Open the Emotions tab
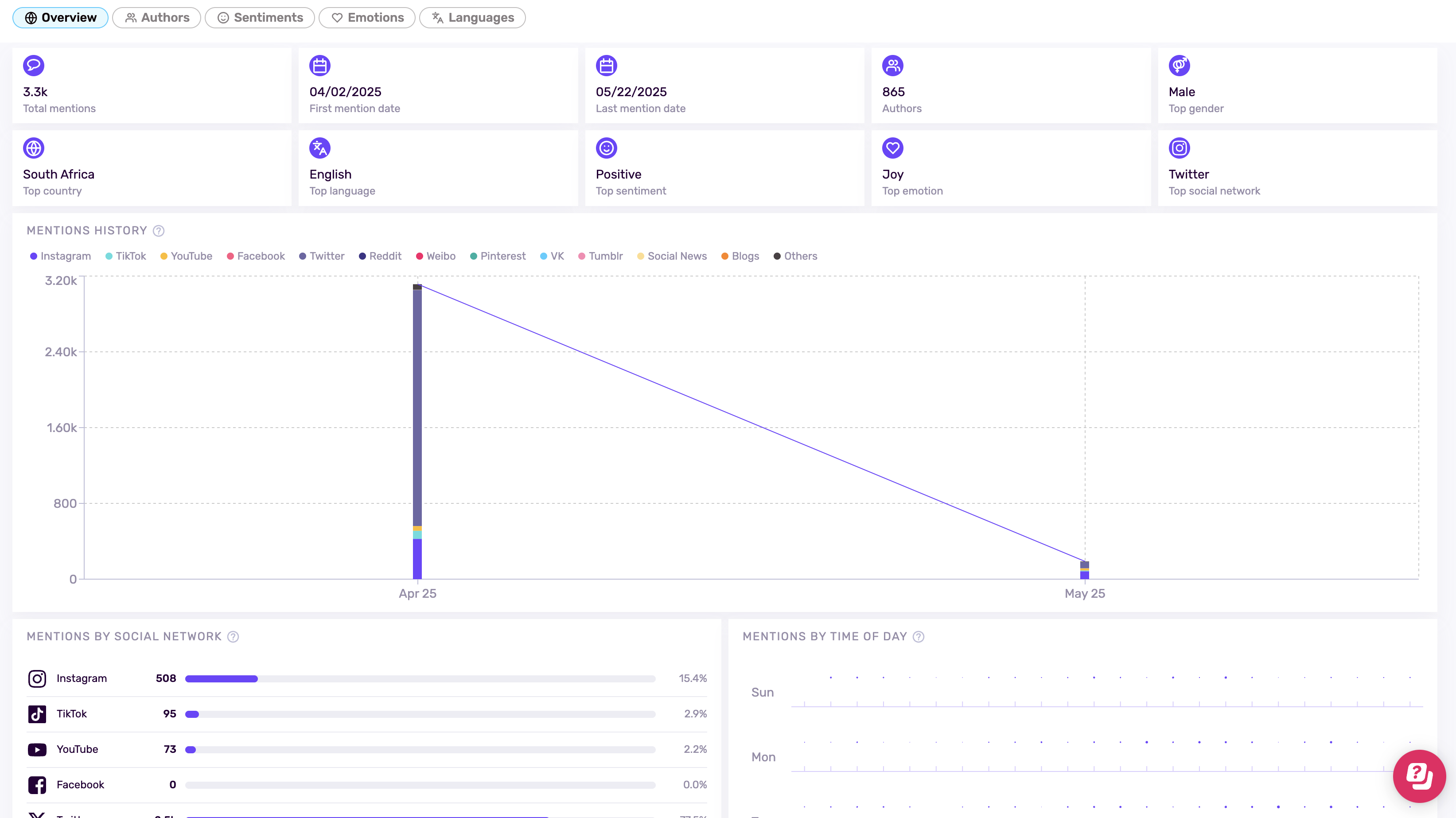The image size is (1456, 818). pyautogui.click(x=367, y=18)
